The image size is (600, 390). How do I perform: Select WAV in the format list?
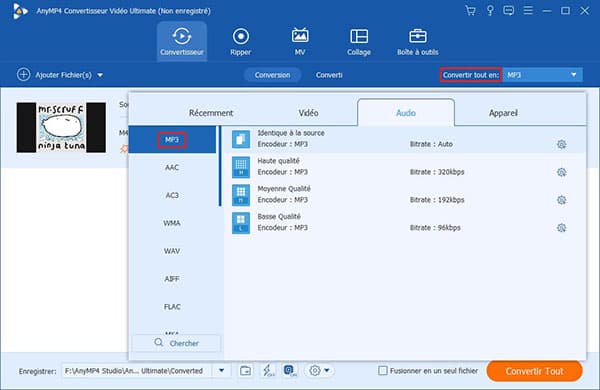[172, 251]
